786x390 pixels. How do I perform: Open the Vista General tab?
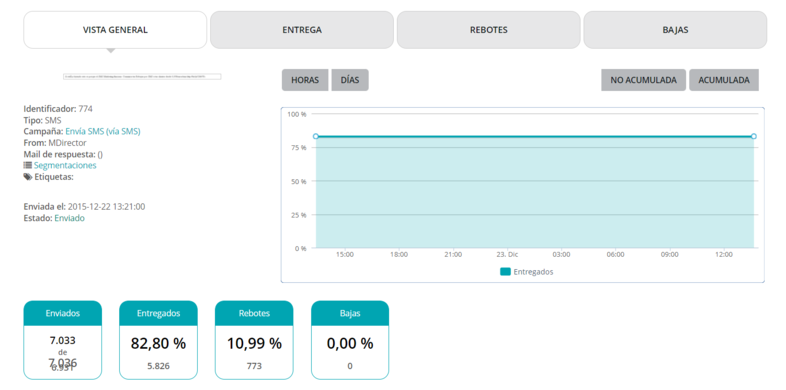point(115,30)
